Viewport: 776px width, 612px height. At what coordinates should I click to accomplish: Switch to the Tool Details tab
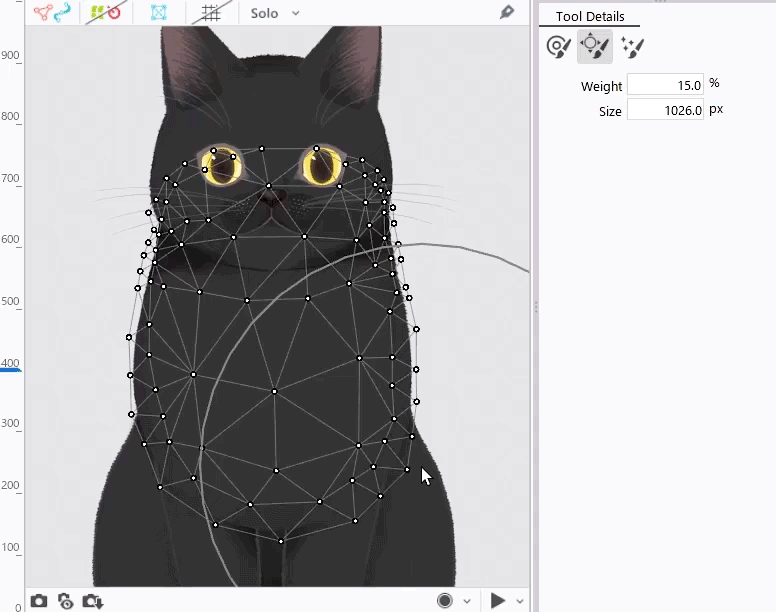pyautogui.click(x=590, y=16)
